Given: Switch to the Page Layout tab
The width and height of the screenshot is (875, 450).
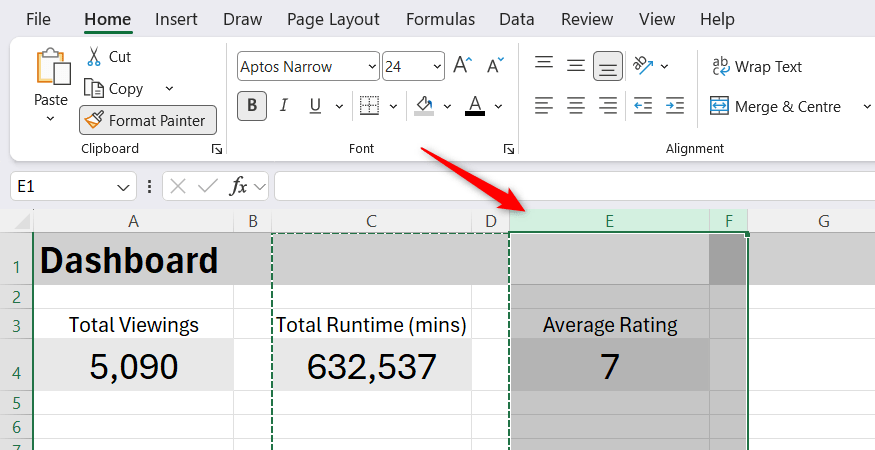Looking at the screenshot, I should click(333, 20).
